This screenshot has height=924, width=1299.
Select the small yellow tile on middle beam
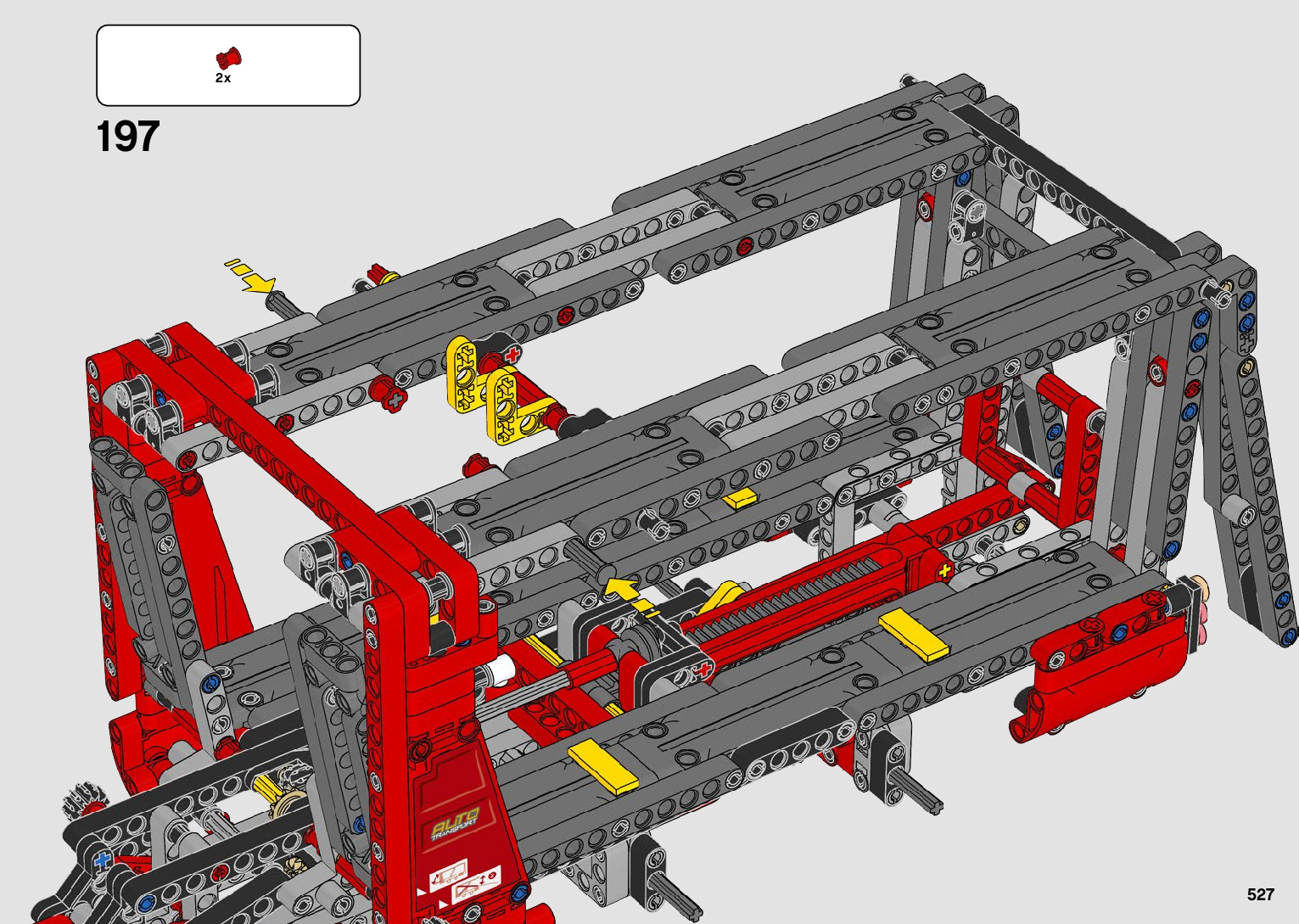739,499
